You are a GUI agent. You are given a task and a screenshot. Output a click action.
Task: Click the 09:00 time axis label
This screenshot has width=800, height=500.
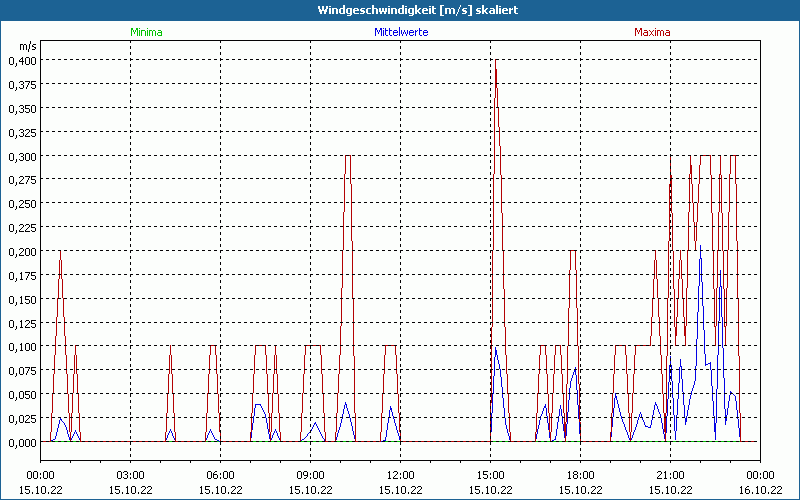(311, 476)
